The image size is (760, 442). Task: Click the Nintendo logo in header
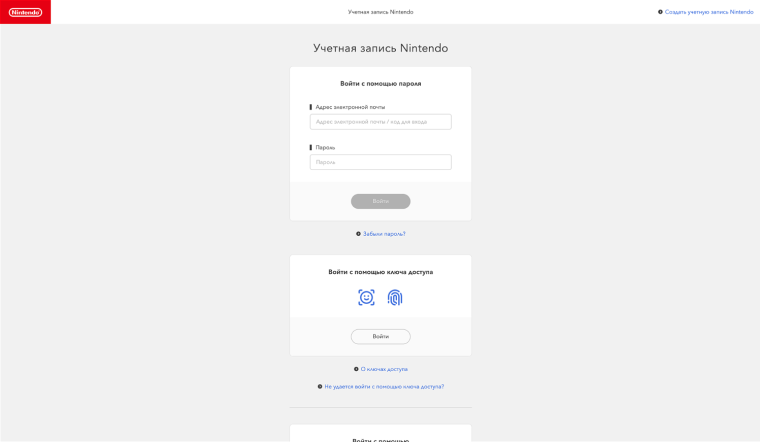click(25, 12)
